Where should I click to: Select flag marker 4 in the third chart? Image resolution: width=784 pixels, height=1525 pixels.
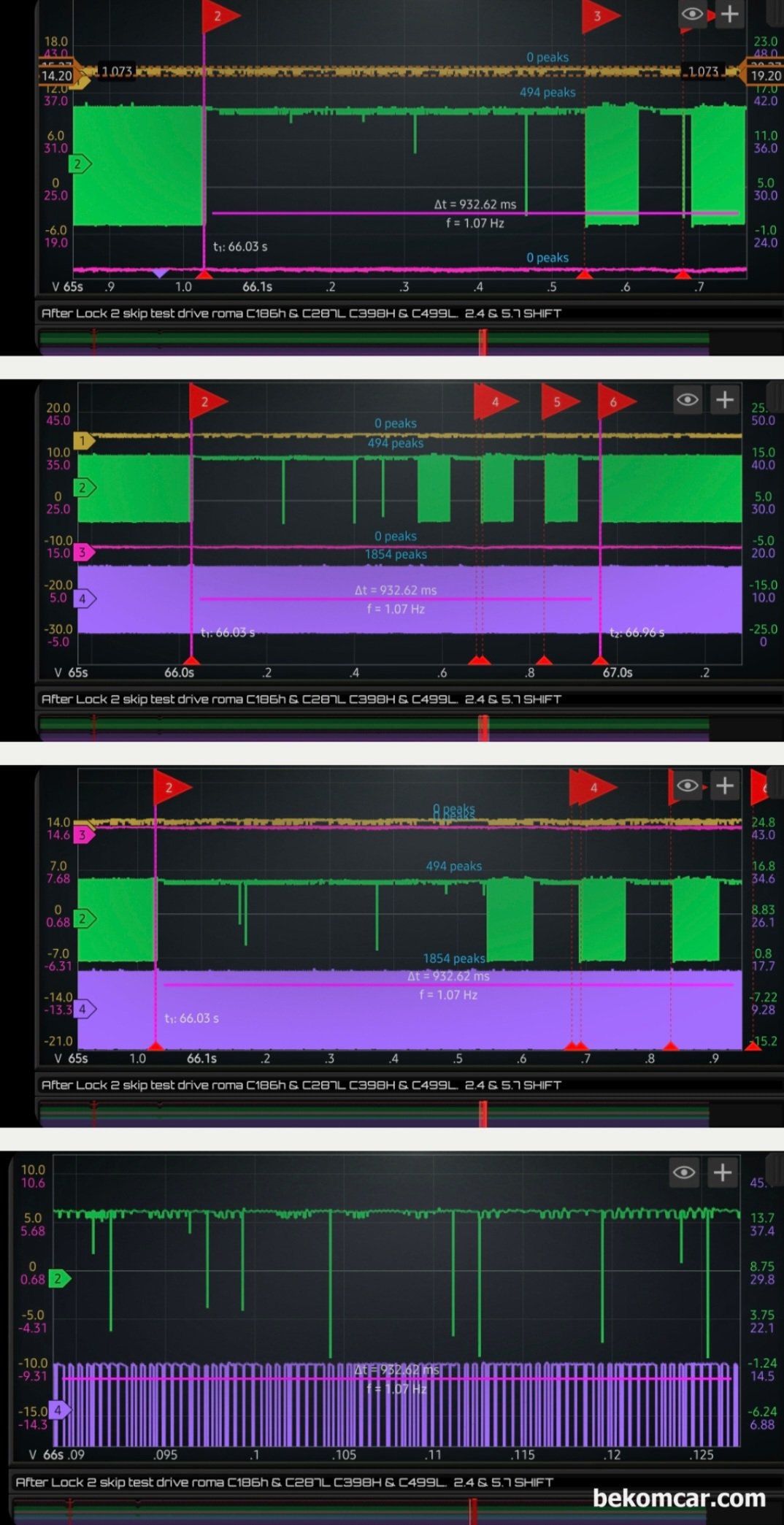click(x=594, y=788)
